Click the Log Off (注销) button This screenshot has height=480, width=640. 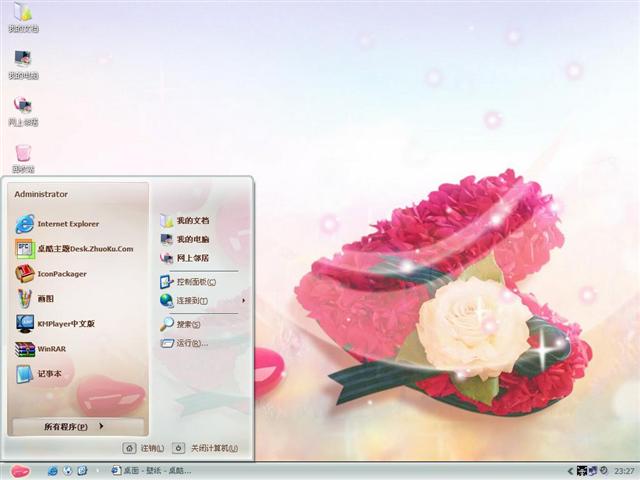coord(143,448)
